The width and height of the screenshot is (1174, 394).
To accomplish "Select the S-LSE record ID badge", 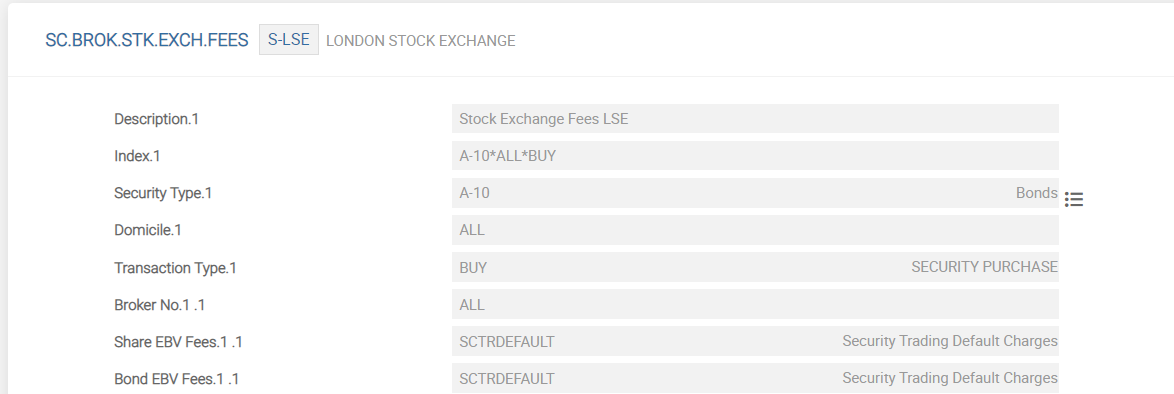I will tap(289, 40).
